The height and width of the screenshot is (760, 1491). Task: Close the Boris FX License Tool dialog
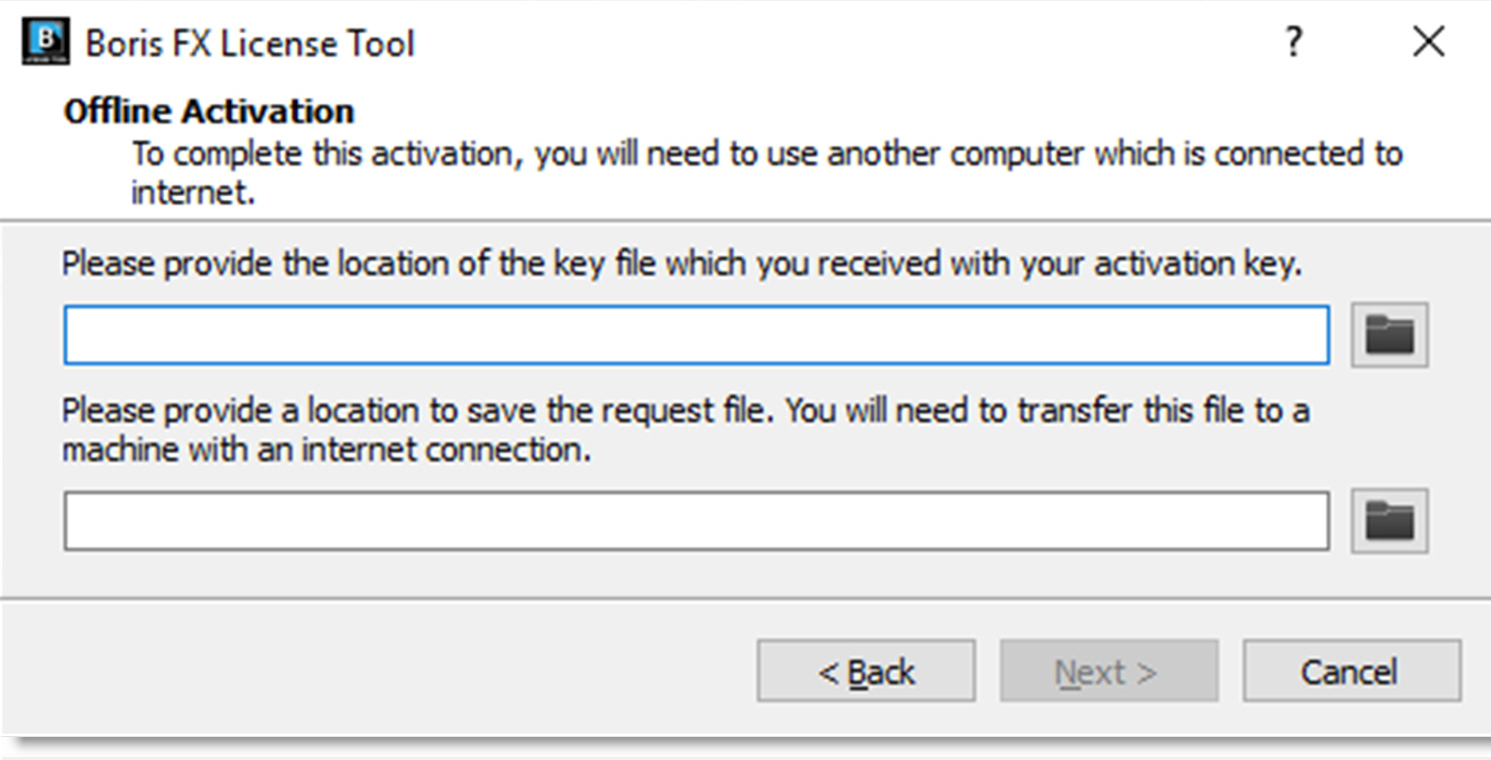tap(1428, 42)
